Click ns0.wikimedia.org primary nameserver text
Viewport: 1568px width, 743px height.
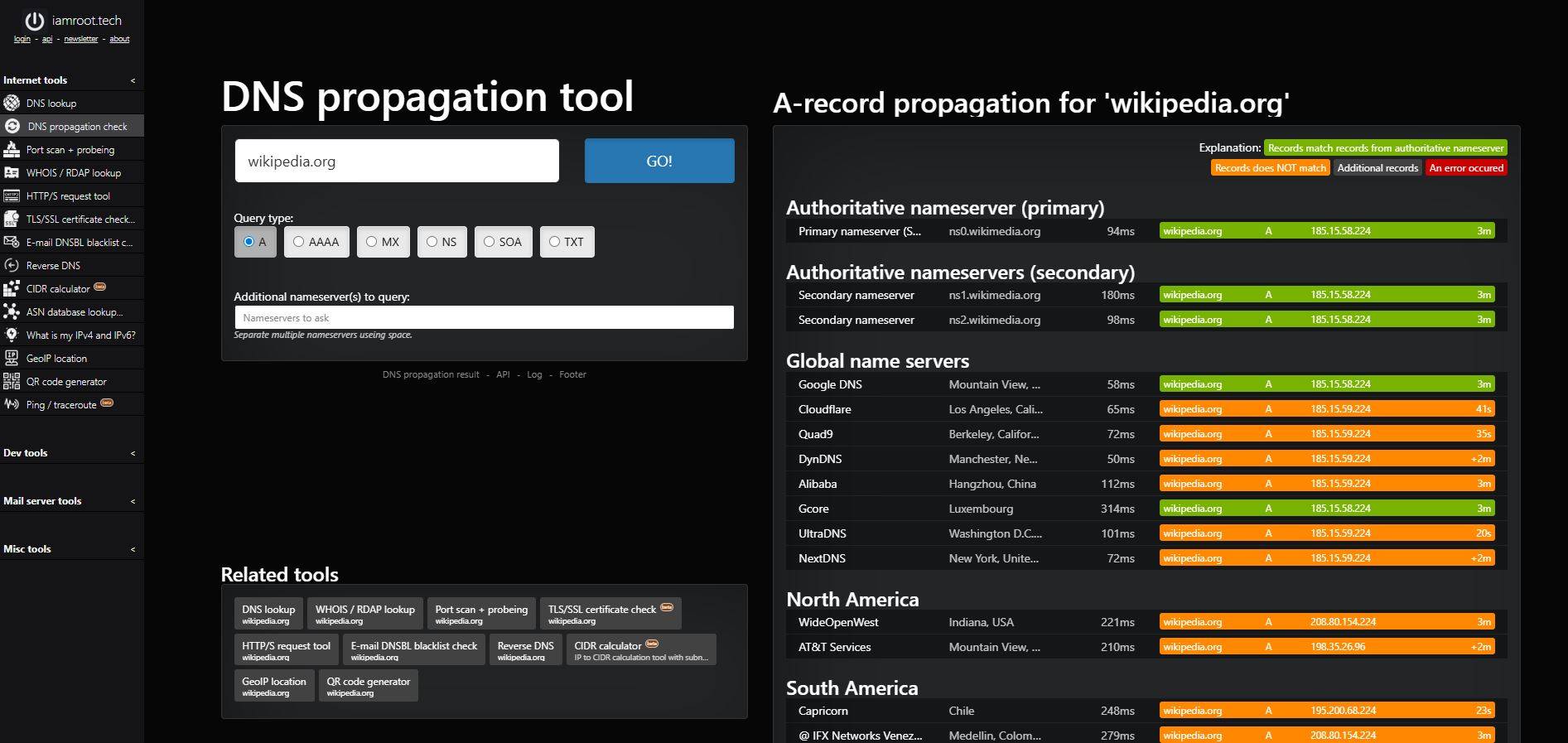tap(995, 231)
